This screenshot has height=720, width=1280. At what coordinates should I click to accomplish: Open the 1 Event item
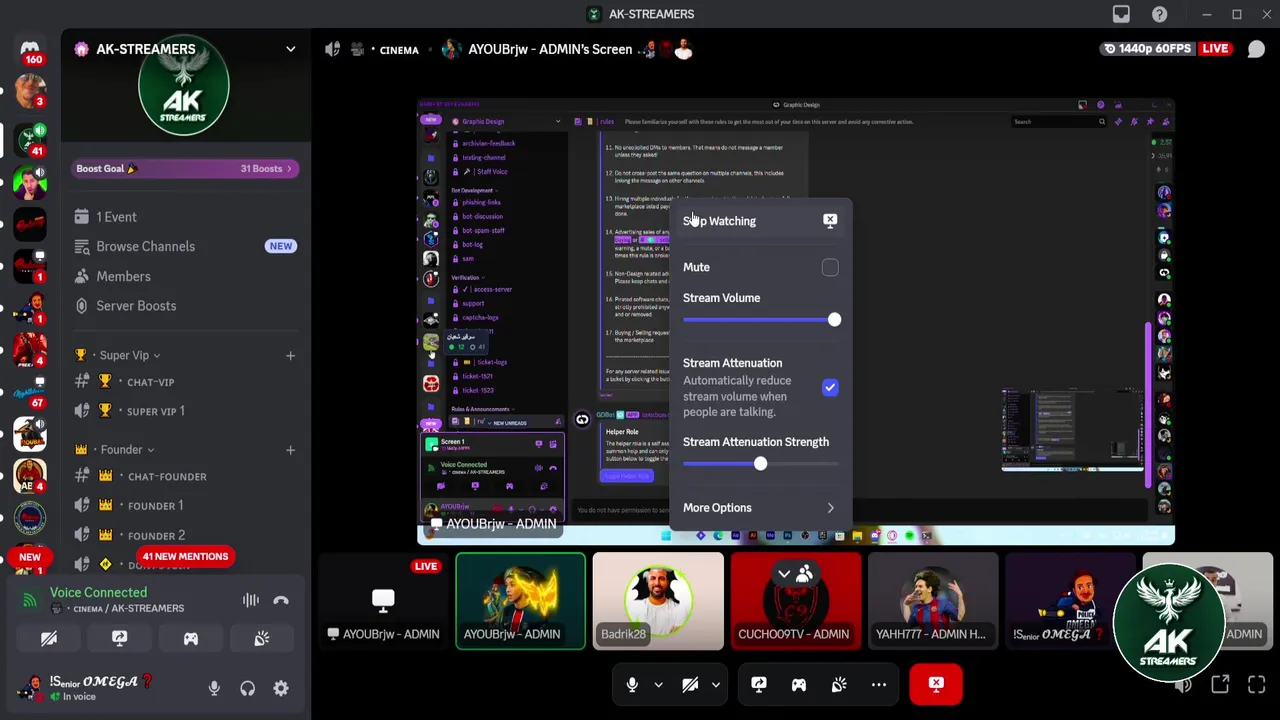pos(185,217)
